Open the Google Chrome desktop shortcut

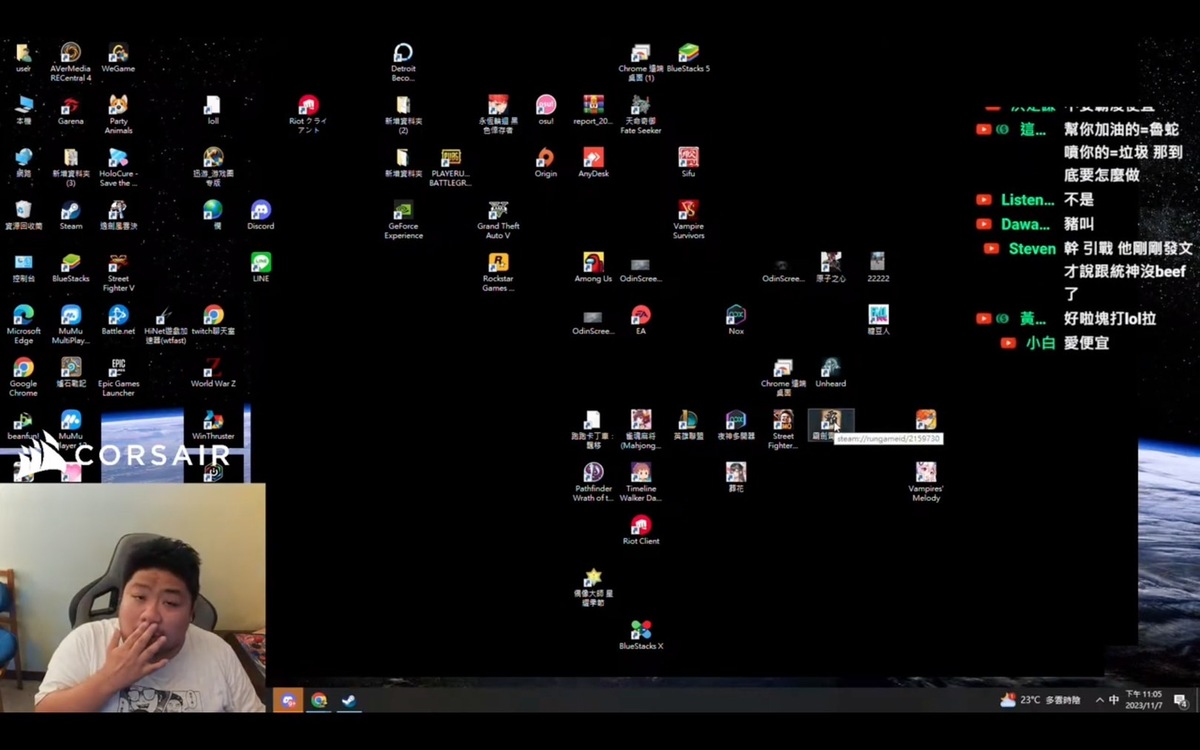(x=23, y=376)
